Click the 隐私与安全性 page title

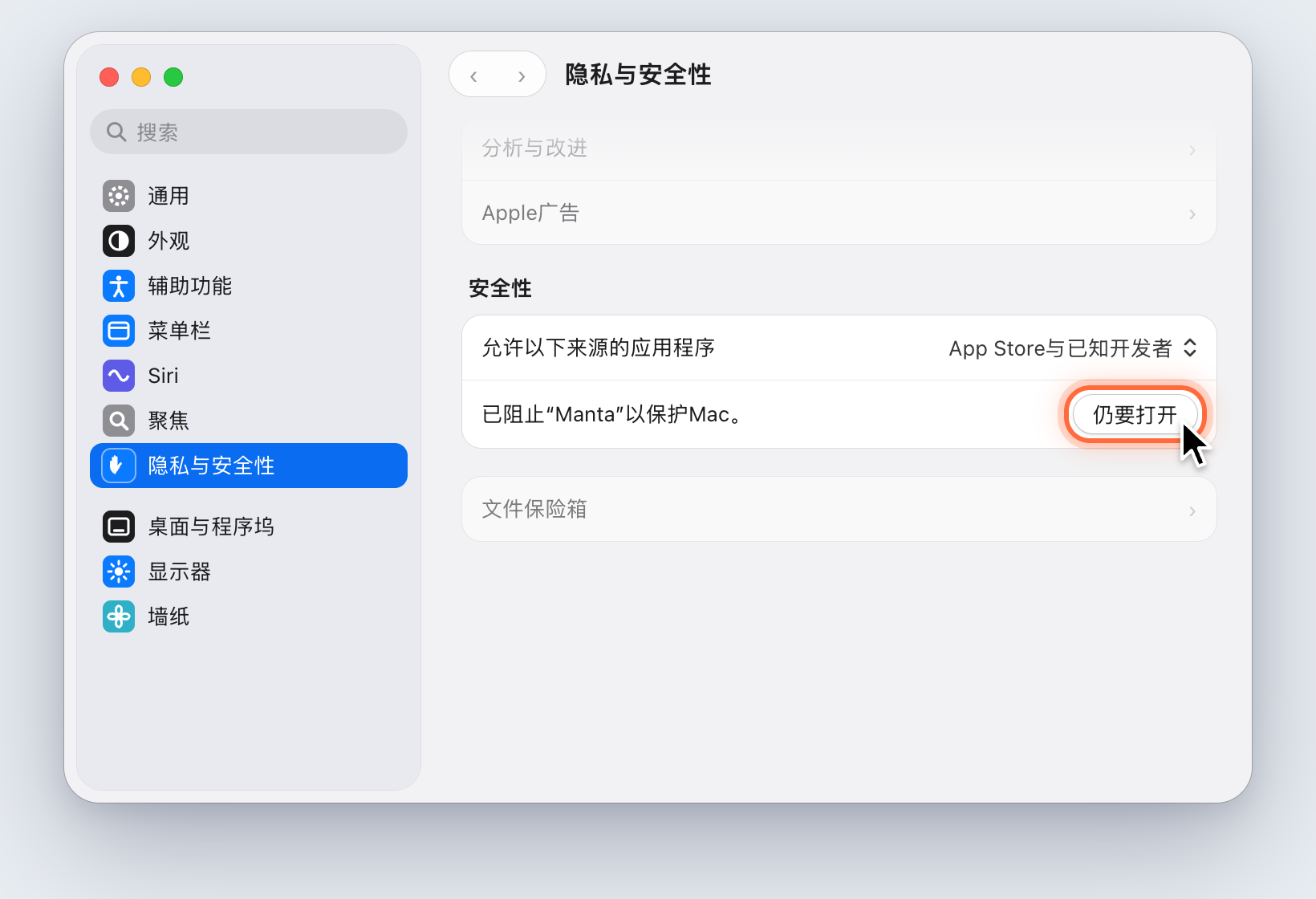click(x=639, y=75)
